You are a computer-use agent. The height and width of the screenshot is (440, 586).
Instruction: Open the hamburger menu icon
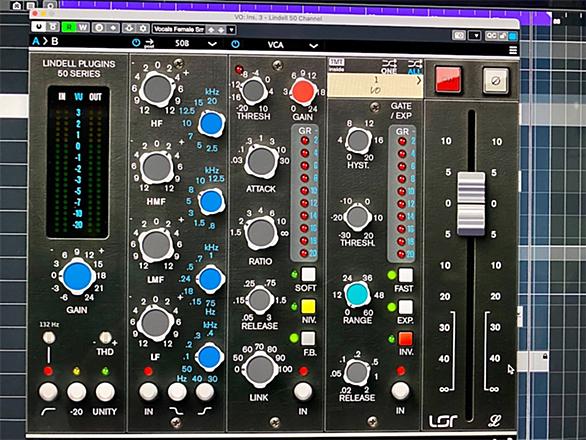(x=513, y=50)
